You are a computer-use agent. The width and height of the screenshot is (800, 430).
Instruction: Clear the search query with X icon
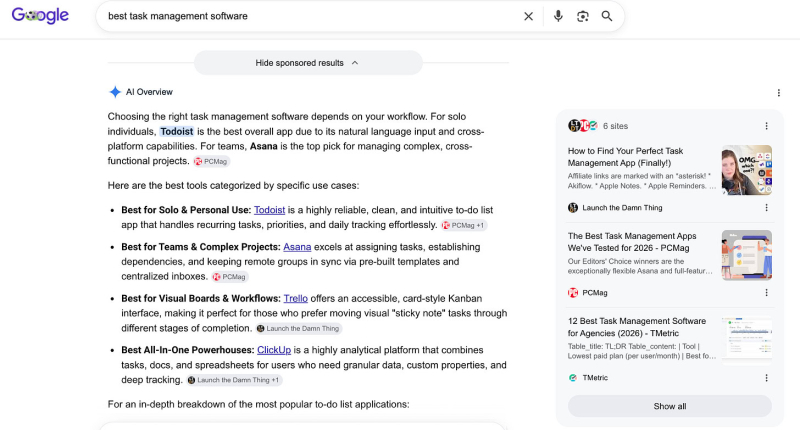tap(529, 16)
